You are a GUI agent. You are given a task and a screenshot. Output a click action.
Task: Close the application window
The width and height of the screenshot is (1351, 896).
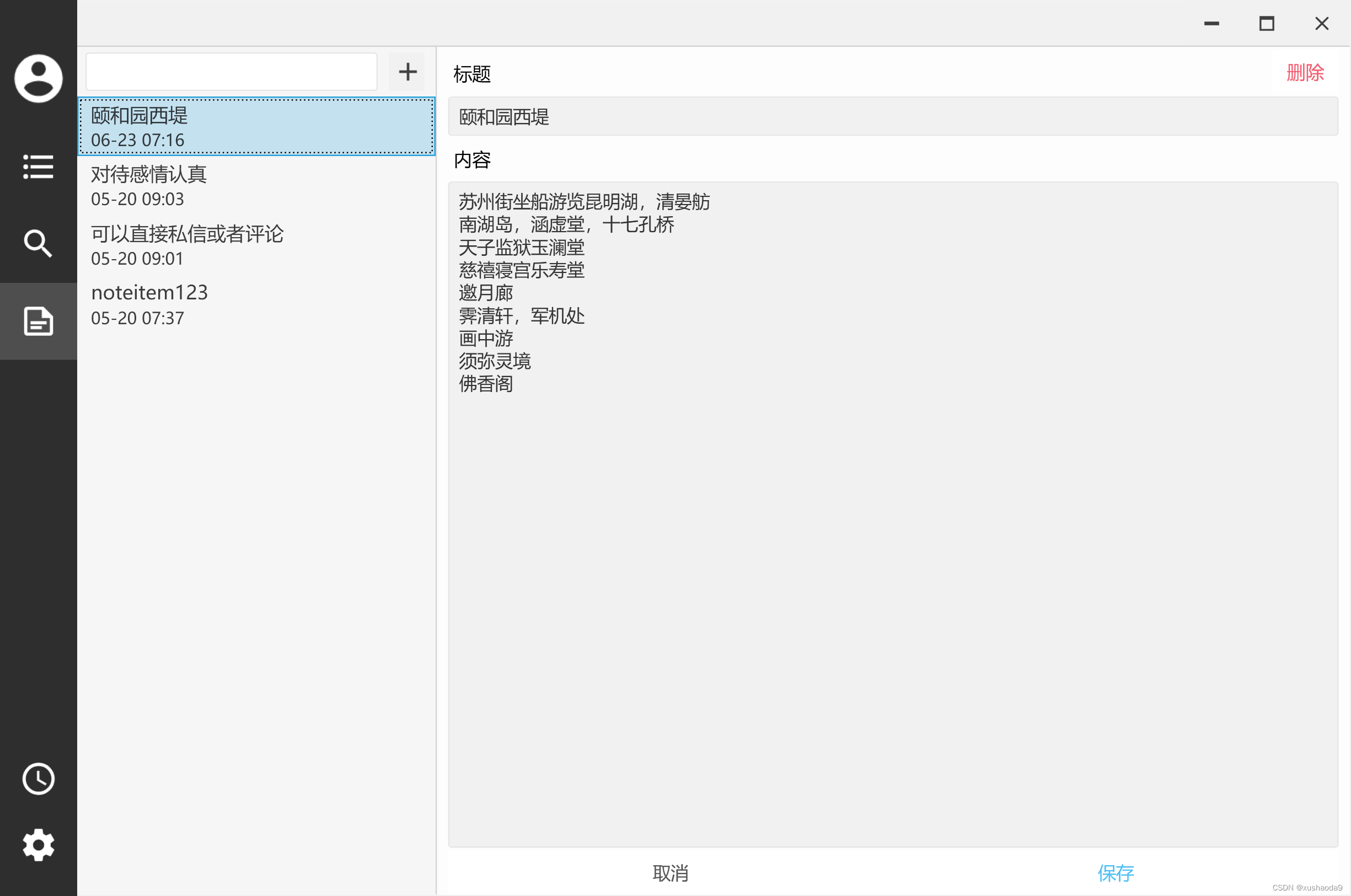(1321, 23)
